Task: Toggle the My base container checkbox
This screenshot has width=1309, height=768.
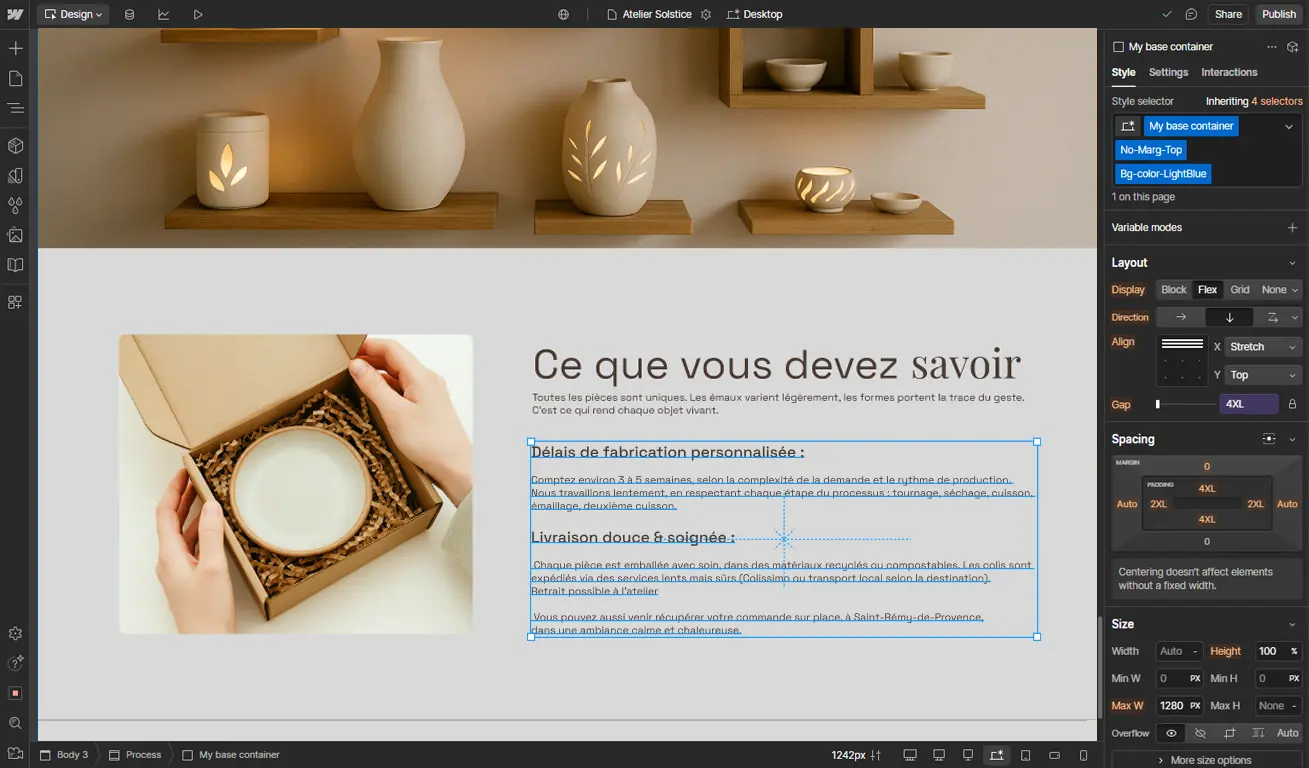Action: pos(1119,47)
